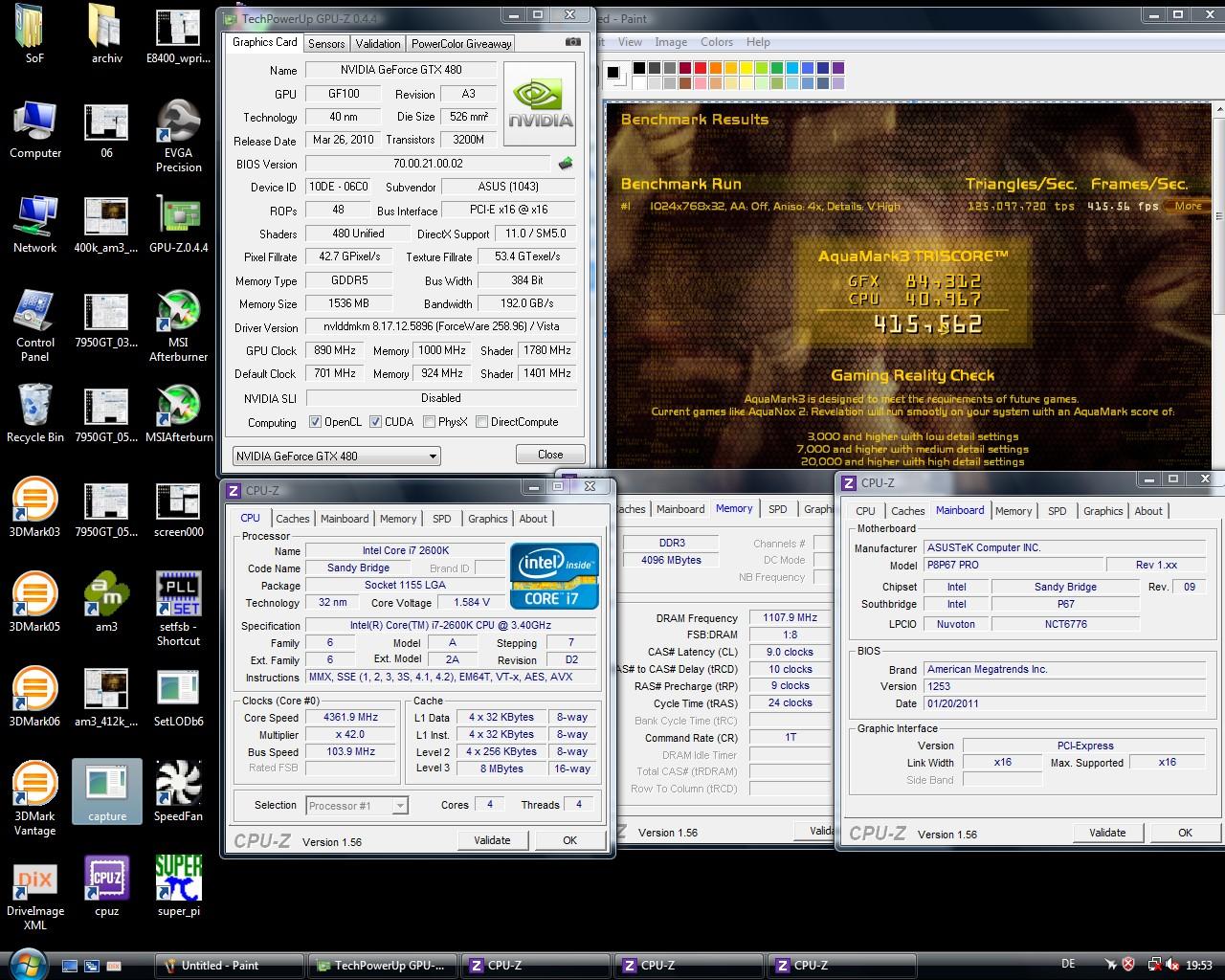Select the red color swatch in Paint
Viewport: 1225px width, 980px height.
700,68
